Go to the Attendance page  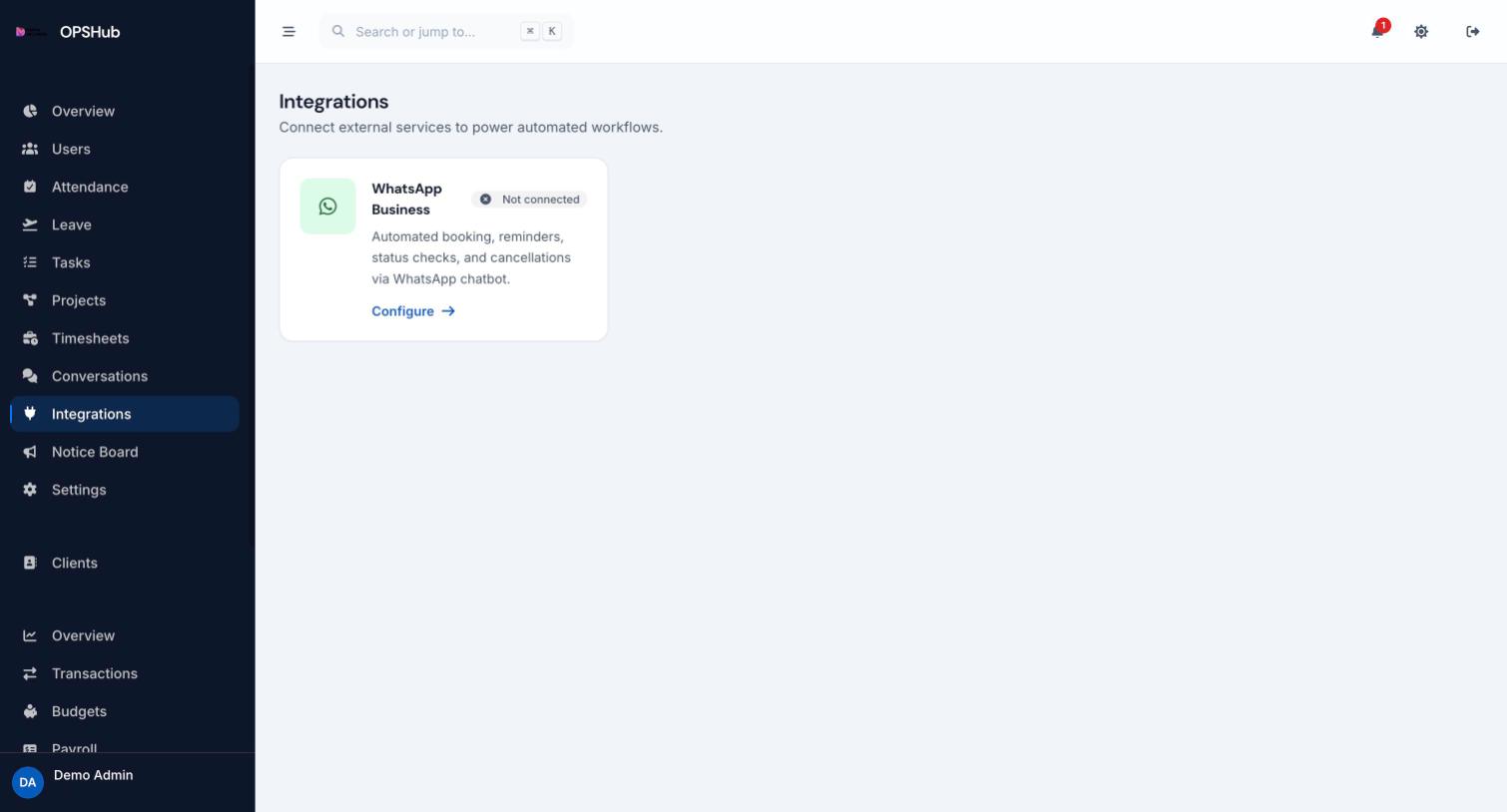pos(125,187)
